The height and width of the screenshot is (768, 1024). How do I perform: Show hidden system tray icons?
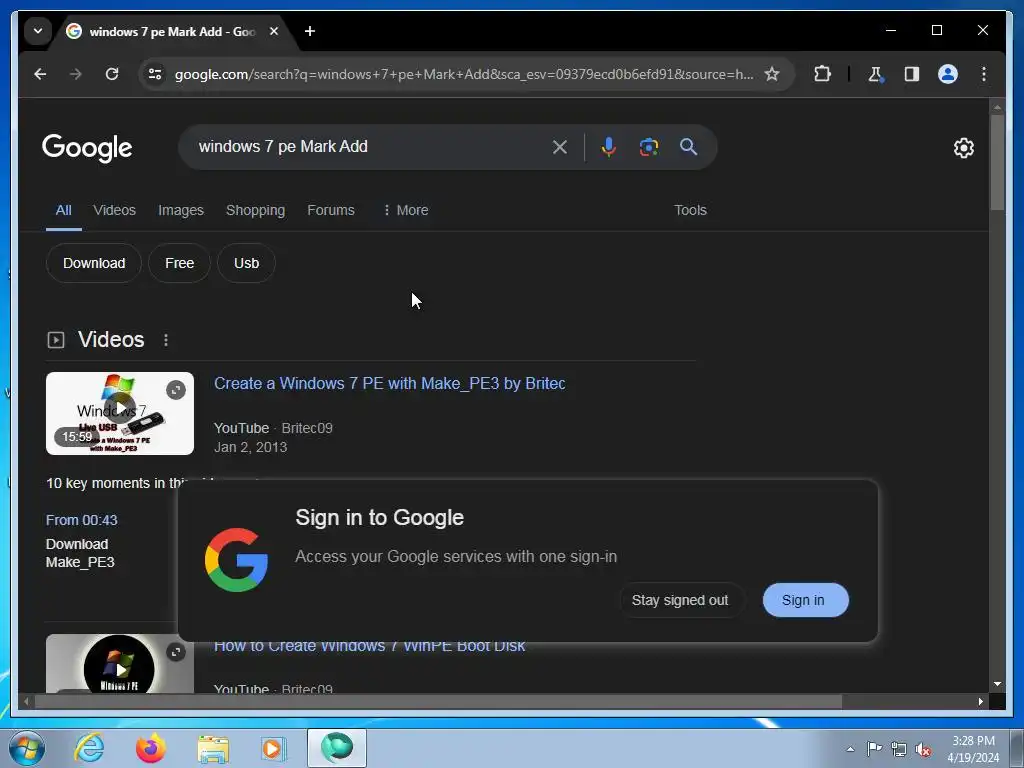[850, 749]
